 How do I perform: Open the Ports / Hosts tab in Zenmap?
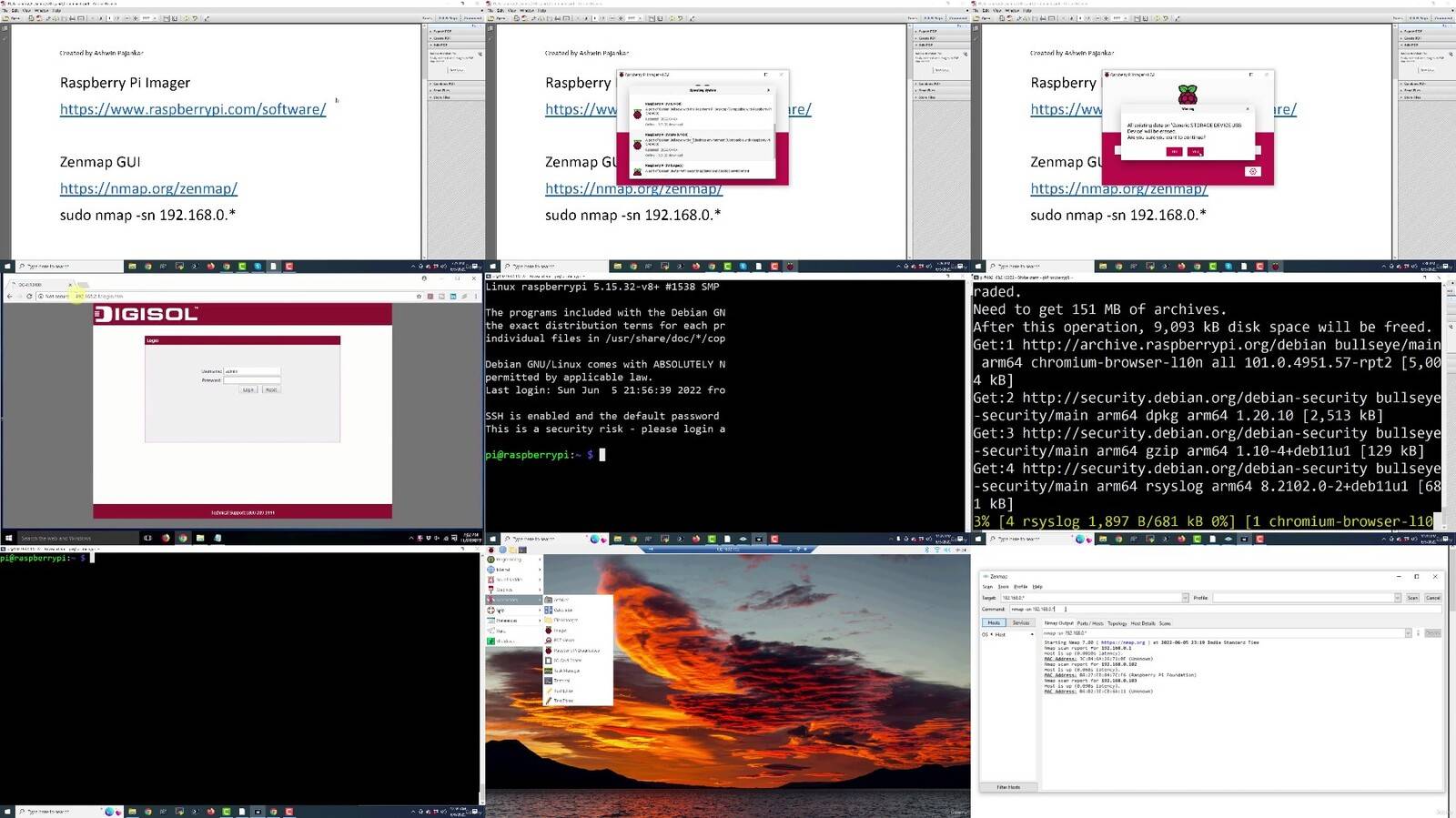click(x=1090, y=623)
